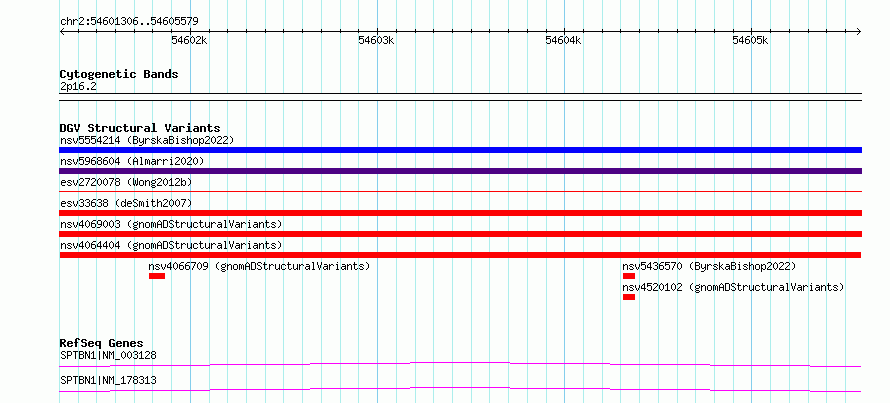This screenshot has height=403, width=890.
Task: Select the magenta SPTBN1|NM_178313 transcript line
Action: (460, 389)
